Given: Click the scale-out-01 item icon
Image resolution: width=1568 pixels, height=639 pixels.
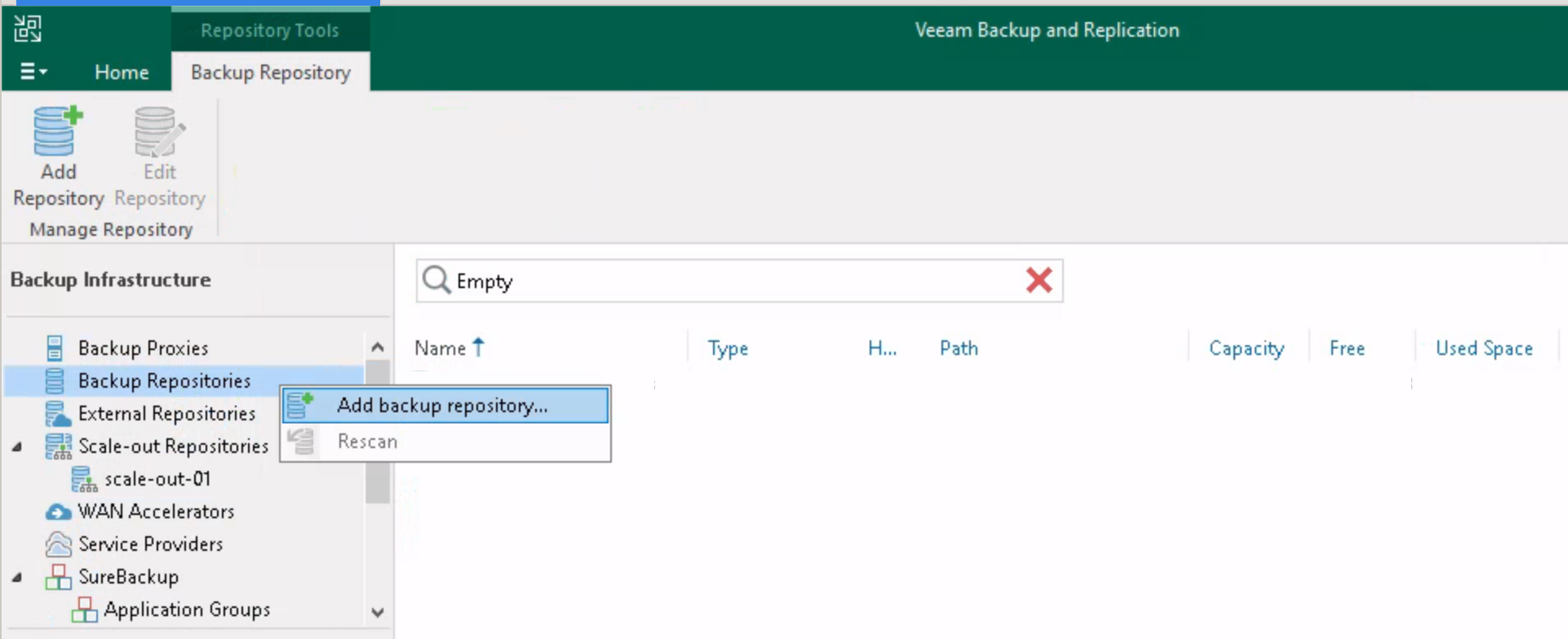Looking at the screenshot, I should click(84, 479).
